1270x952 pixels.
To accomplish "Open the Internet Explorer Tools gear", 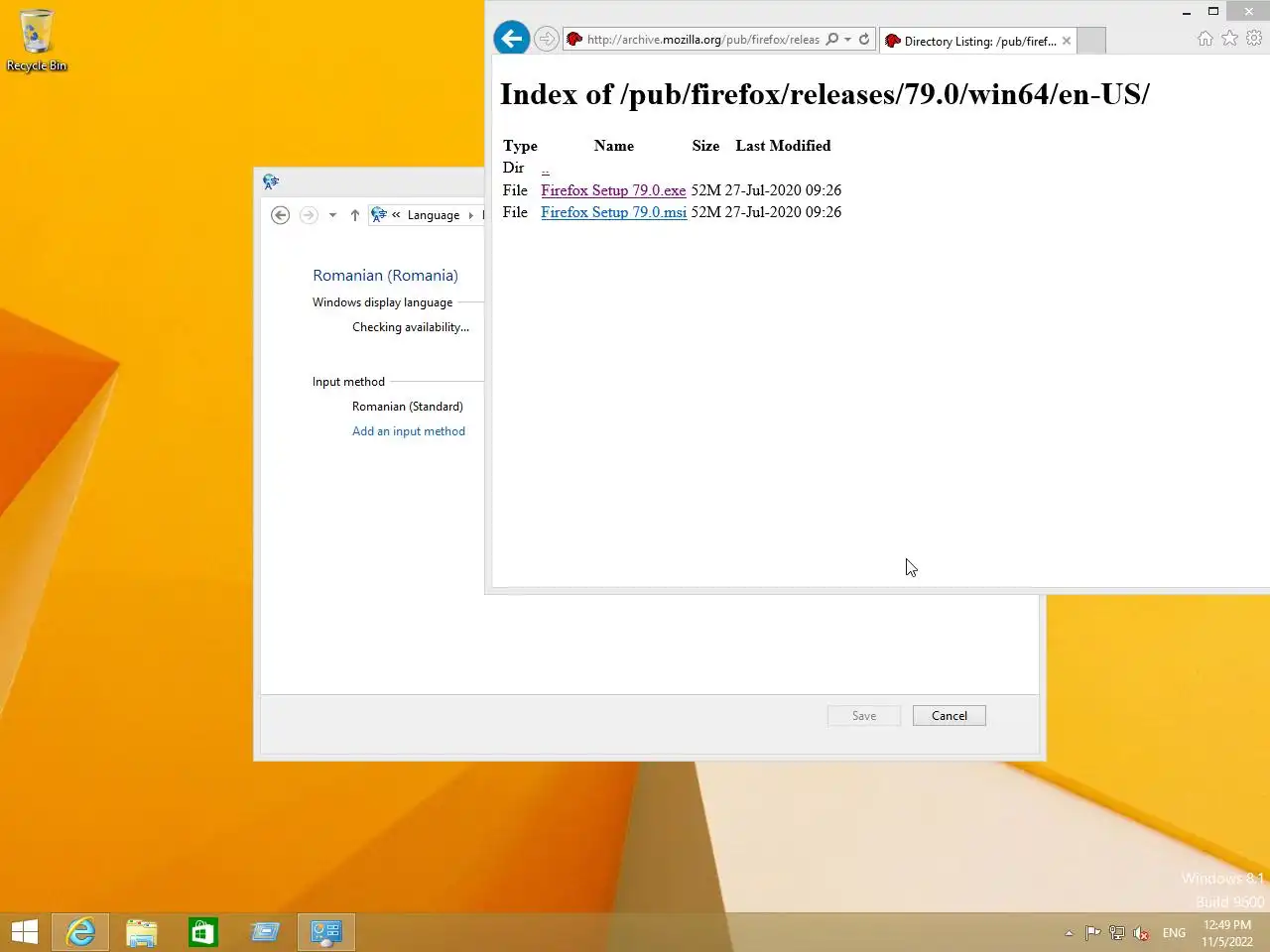I will [1254, 38].
